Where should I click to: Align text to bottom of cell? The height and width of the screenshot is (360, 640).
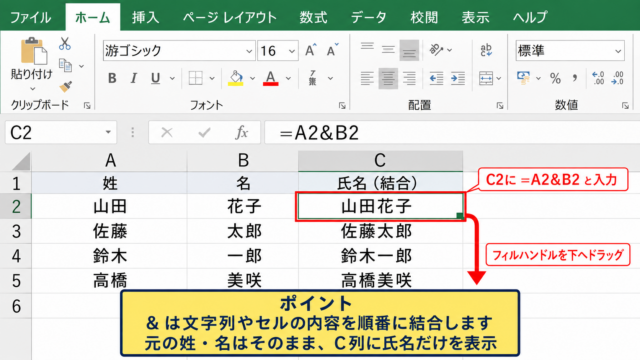coord(409,50)
